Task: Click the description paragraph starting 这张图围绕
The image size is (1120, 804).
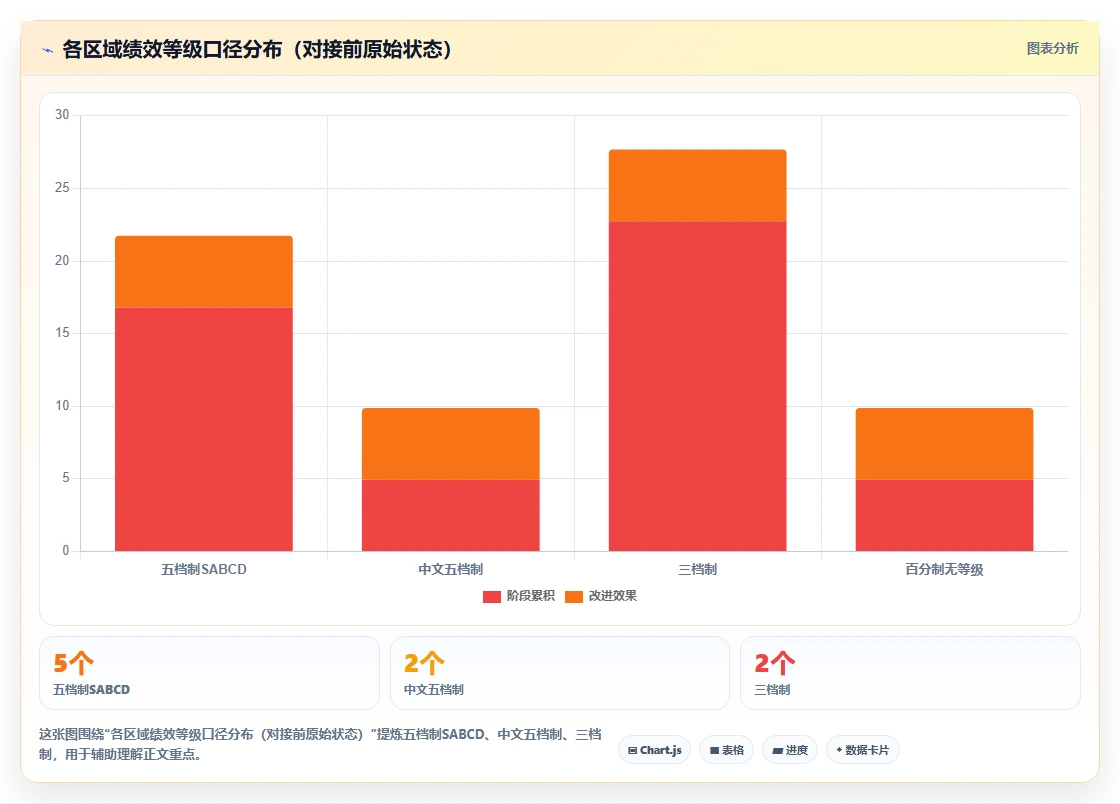Action: click(x=321, y=744)
